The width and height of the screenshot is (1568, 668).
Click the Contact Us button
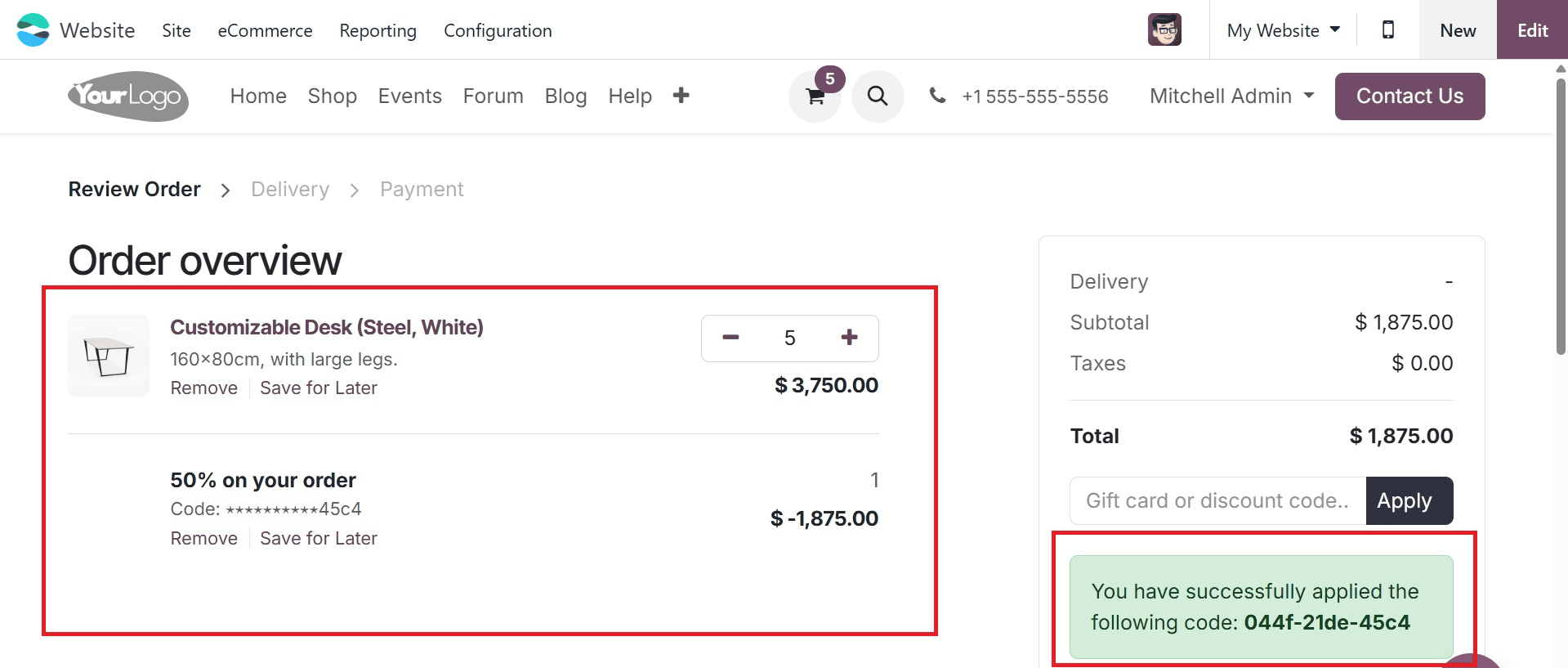[1409, 96]
